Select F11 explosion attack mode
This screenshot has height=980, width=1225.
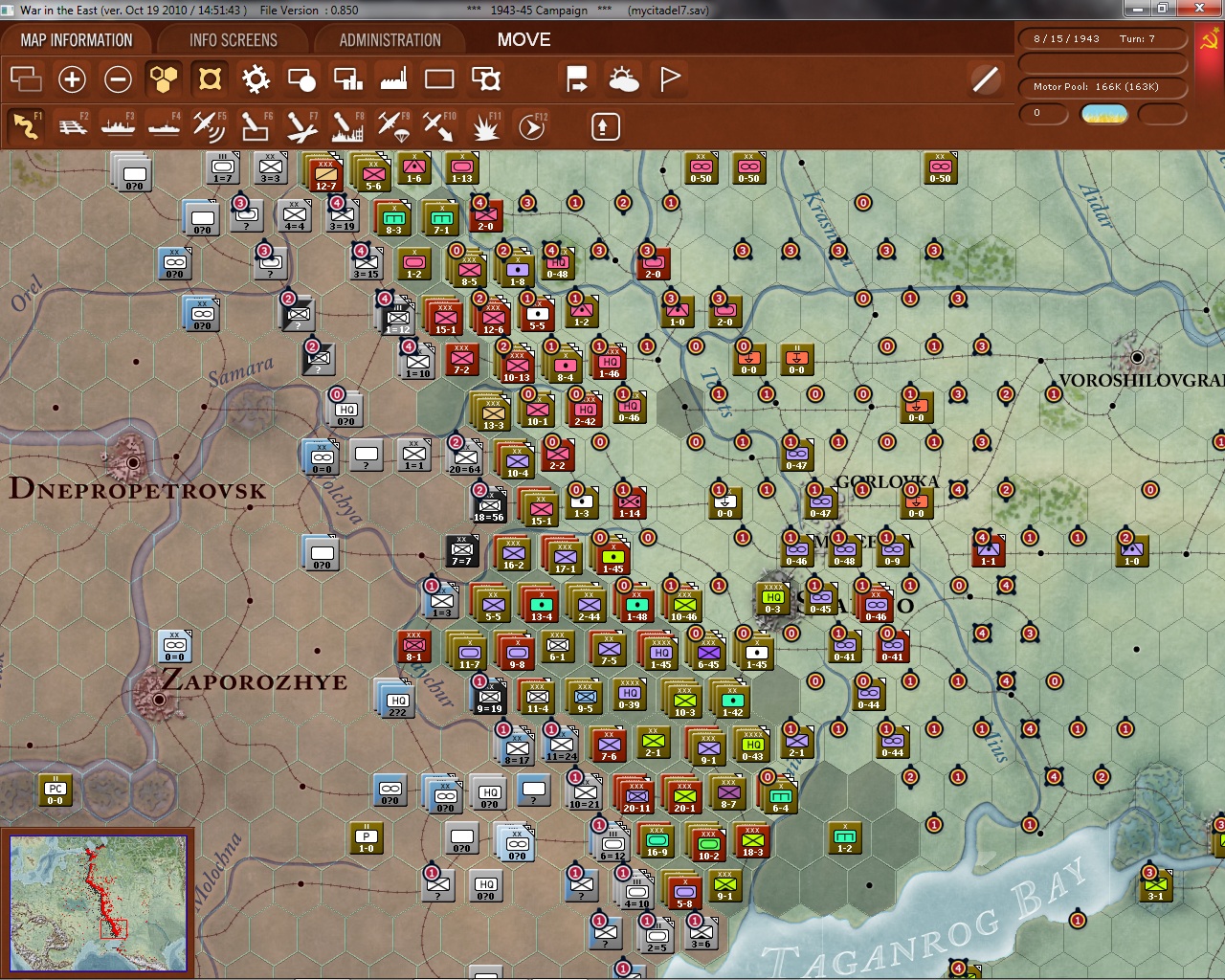[486, 126]
